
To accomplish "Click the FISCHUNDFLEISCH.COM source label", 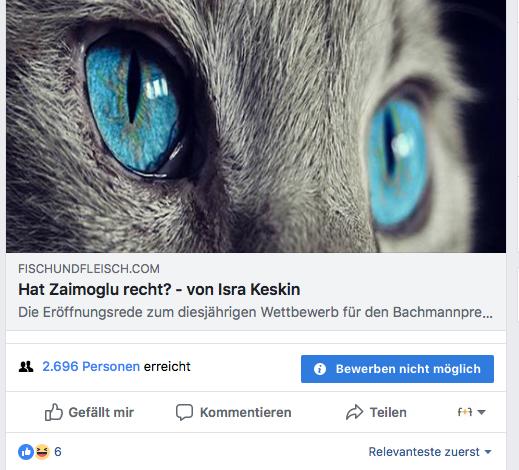I will pos(89,269).
